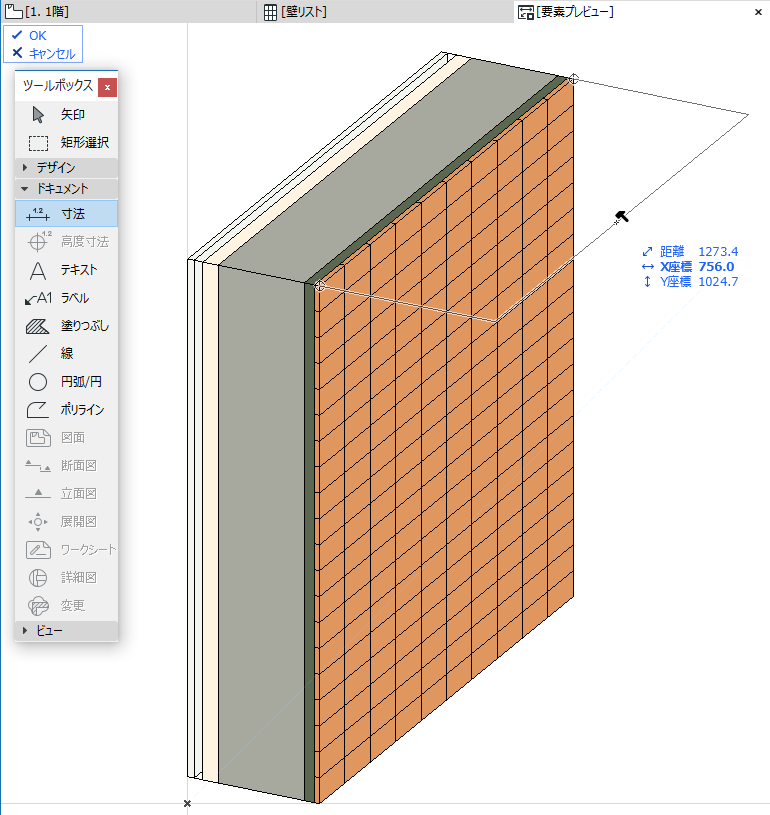The width and height of the screenshot is (770, 815).
Task: Pick the 展開図 interior elevation tool
Action: click(x=67, y=521)
